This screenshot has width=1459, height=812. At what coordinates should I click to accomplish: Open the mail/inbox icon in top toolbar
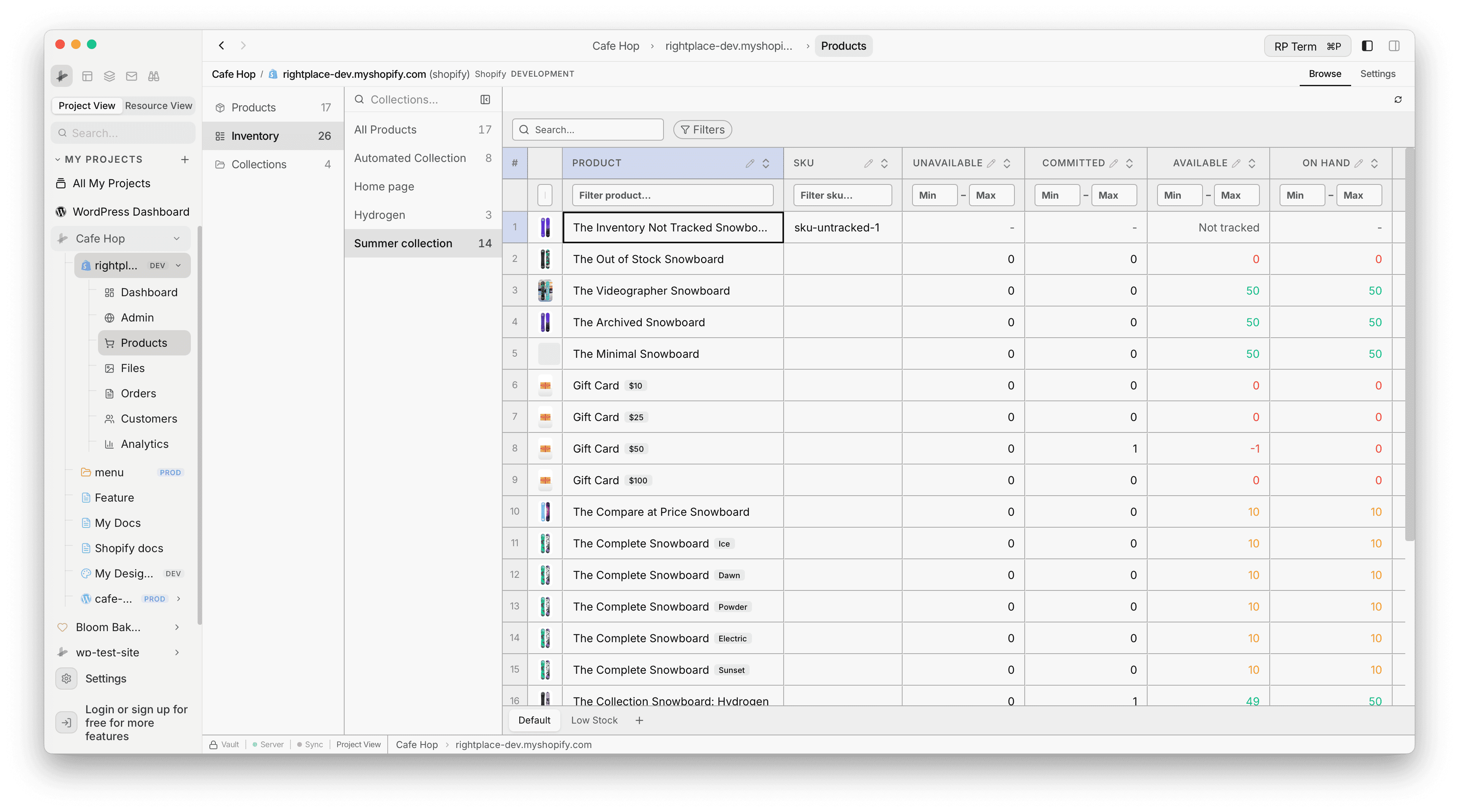coord(132,75)
